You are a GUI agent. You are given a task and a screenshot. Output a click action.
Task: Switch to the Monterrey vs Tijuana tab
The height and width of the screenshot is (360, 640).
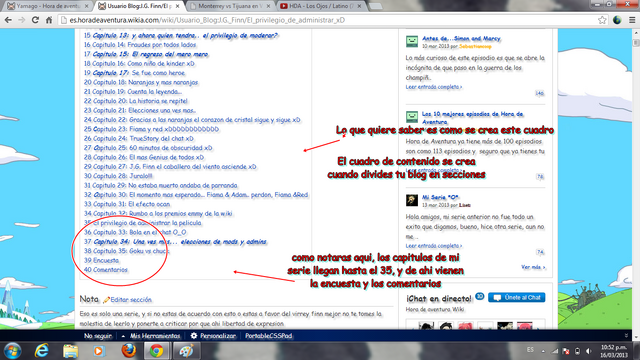(x=229, y=6)
